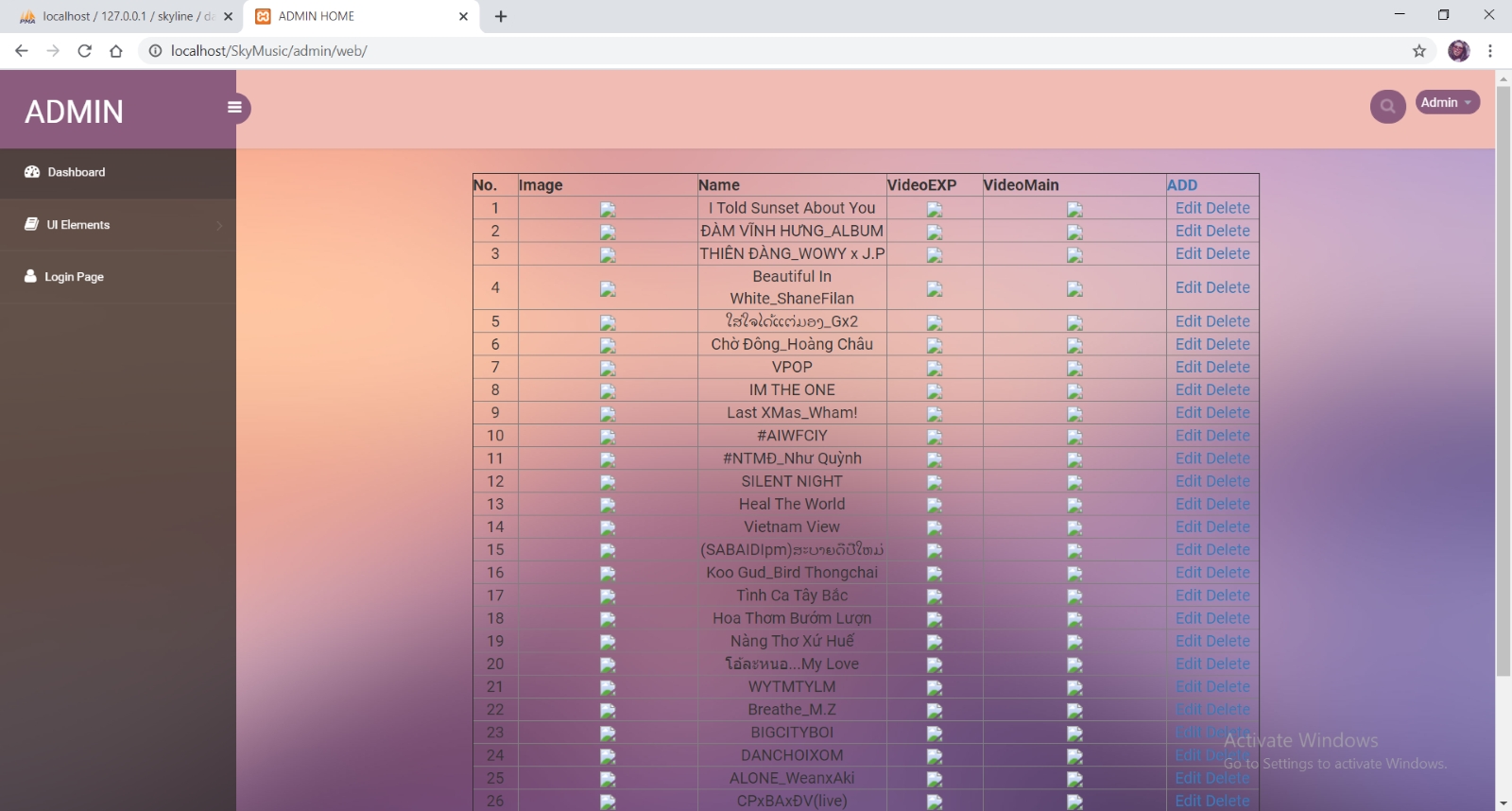Click the VideoEXP icon for Tình Ca Tây Bắc row
Viewport: 1512px width, 811px height.
[935, 597]
